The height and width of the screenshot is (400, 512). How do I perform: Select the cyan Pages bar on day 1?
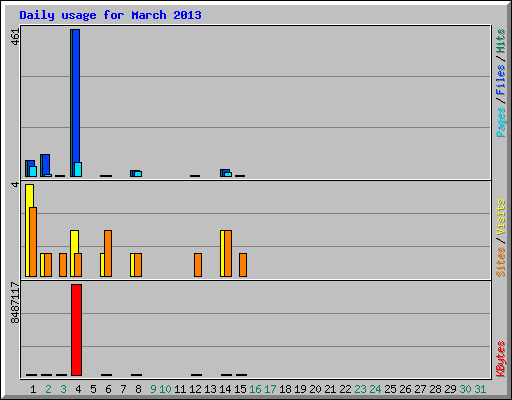pos(33,171)
